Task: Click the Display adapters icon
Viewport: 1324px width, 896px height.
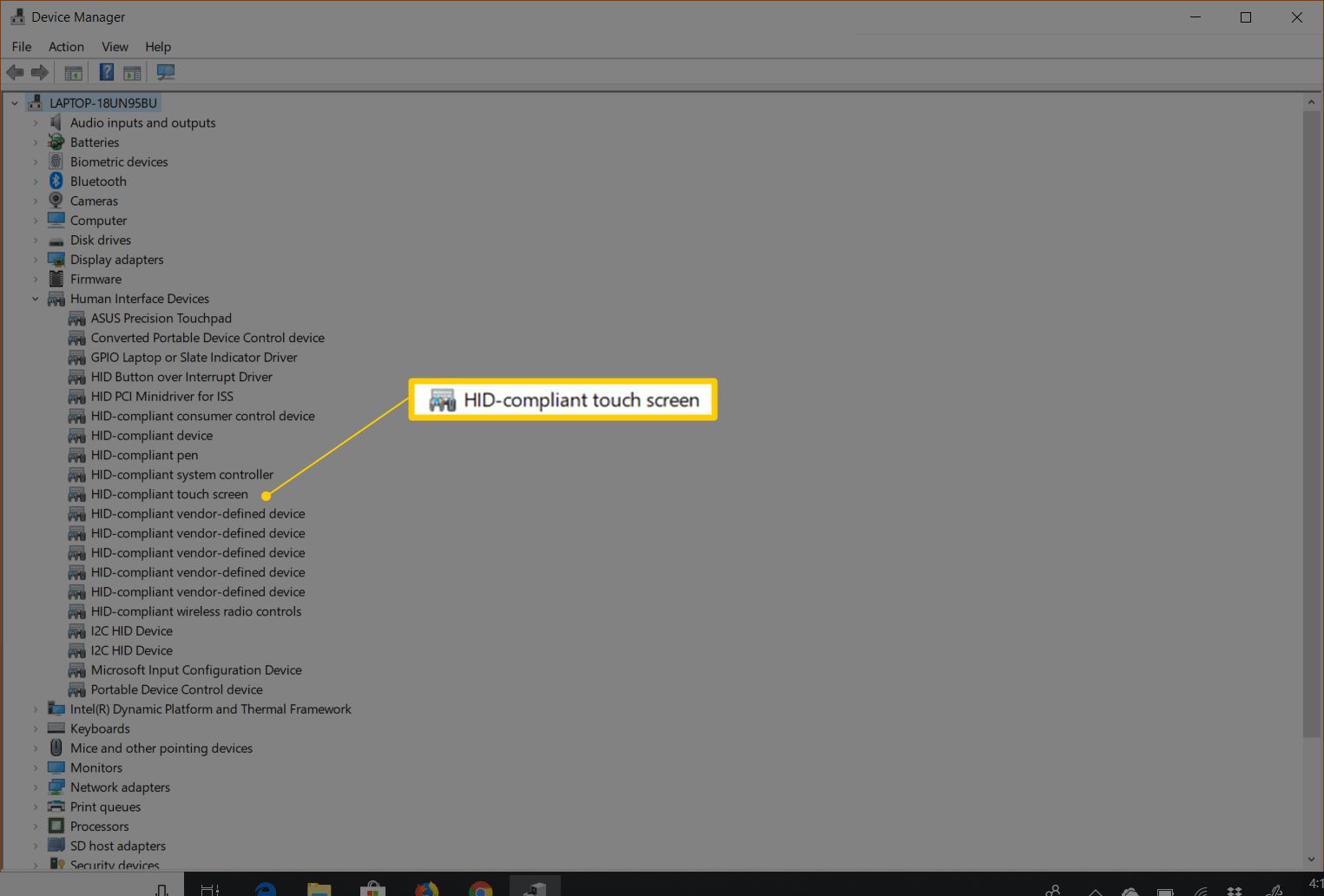Action: tap(56, 260)
